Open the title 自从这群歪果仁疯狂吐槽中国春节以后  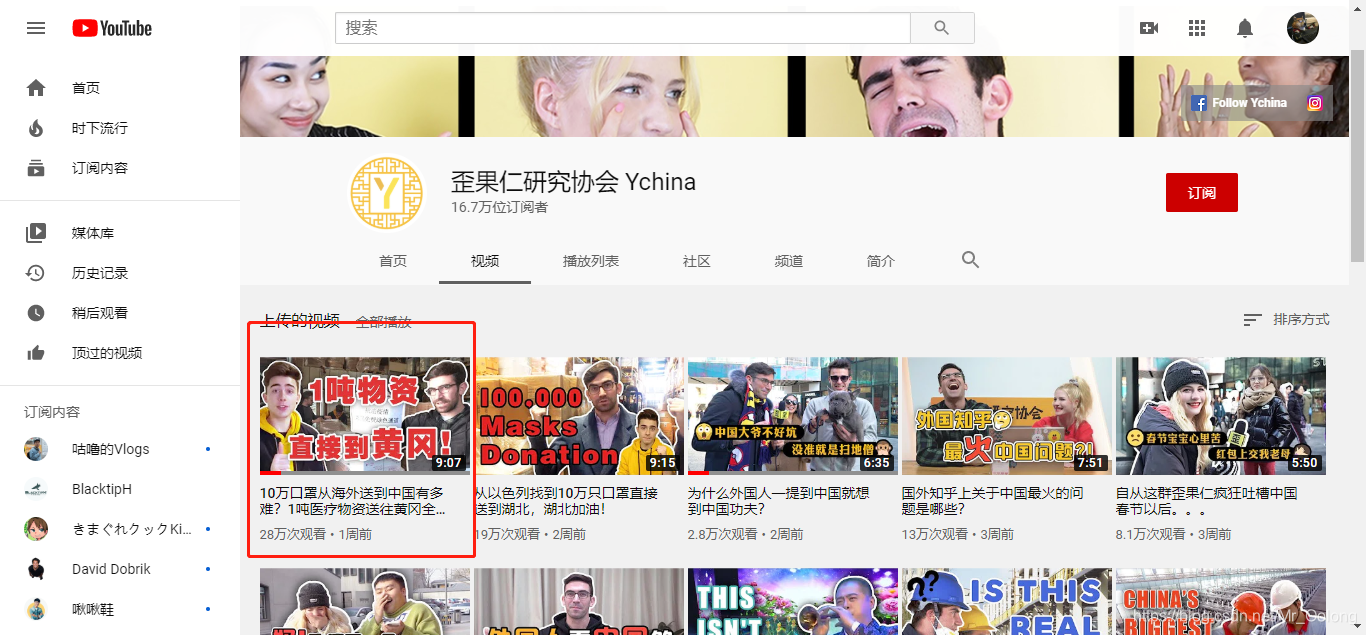point(1207,501)
